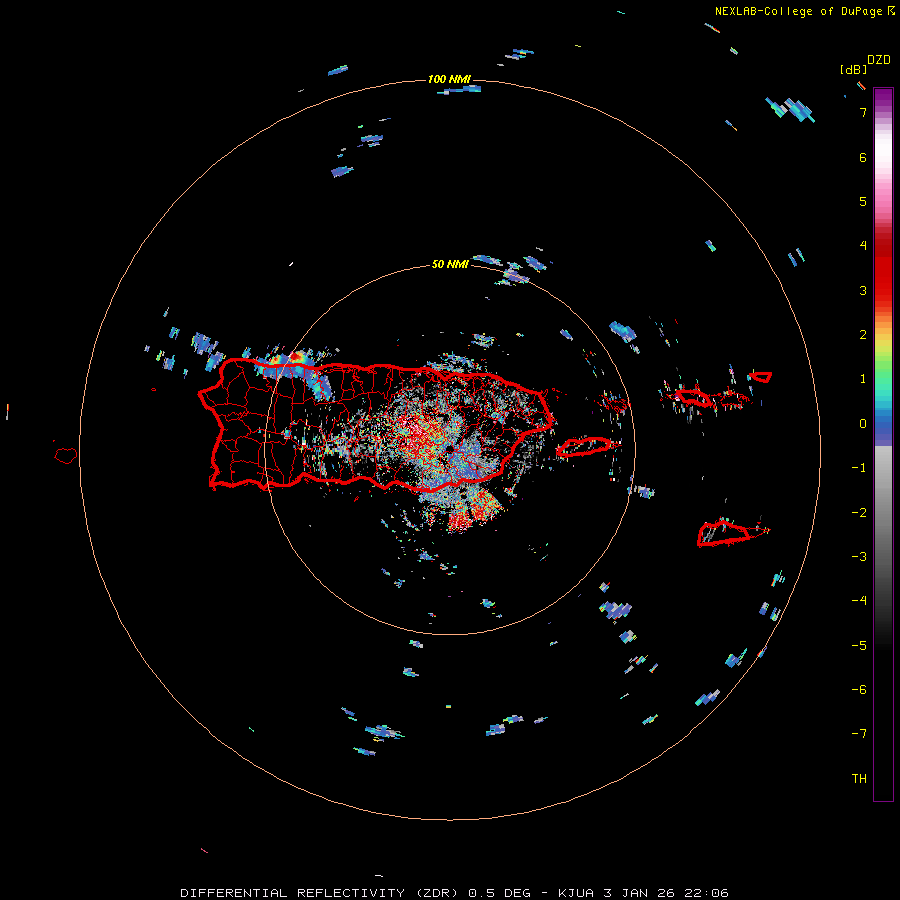Viewport: 900px width, 900px height.
Task: Click the -3 value on the color scale
Action: coord(859,557)
